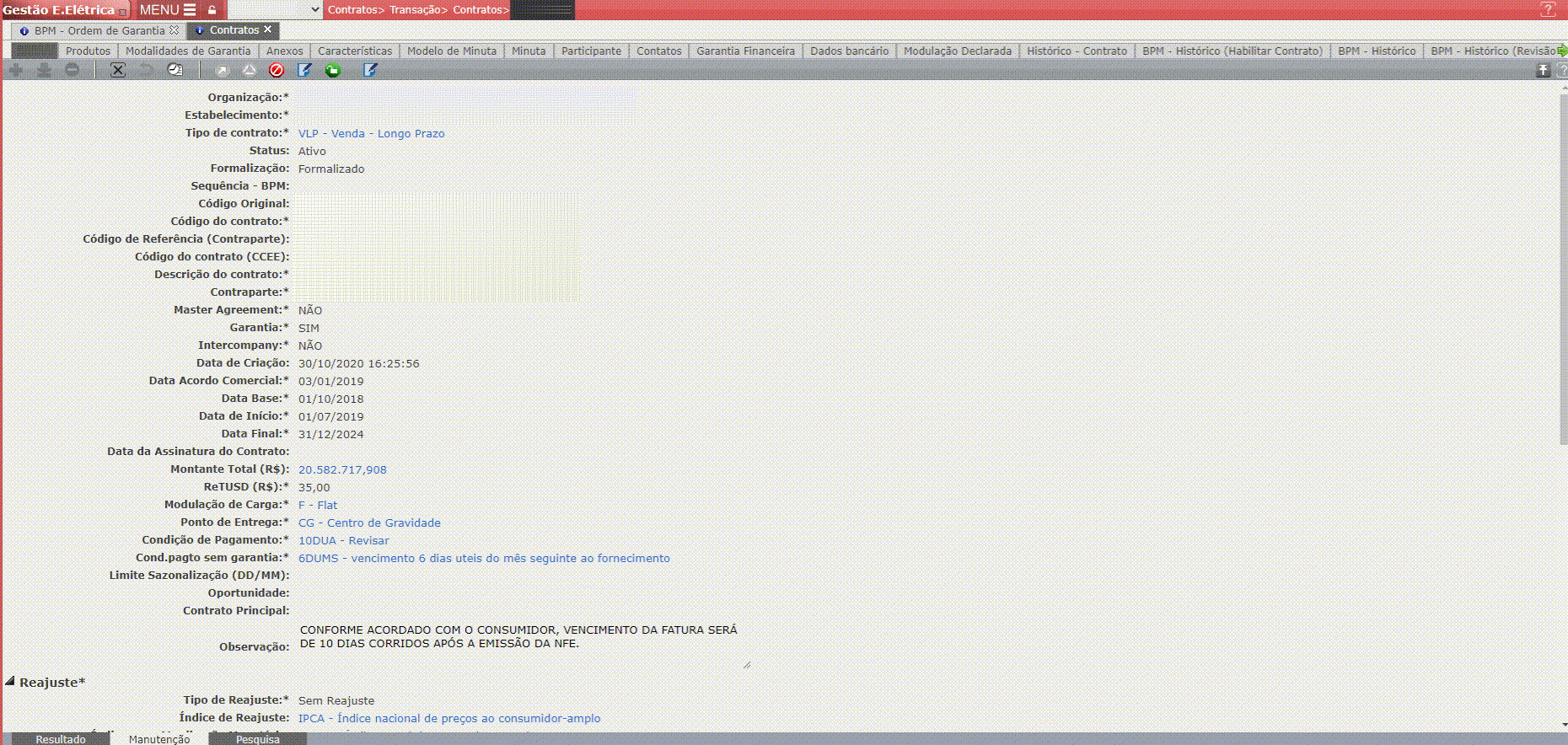
Task: Open the MENU hamburger
Action: (x=167, y=10)
